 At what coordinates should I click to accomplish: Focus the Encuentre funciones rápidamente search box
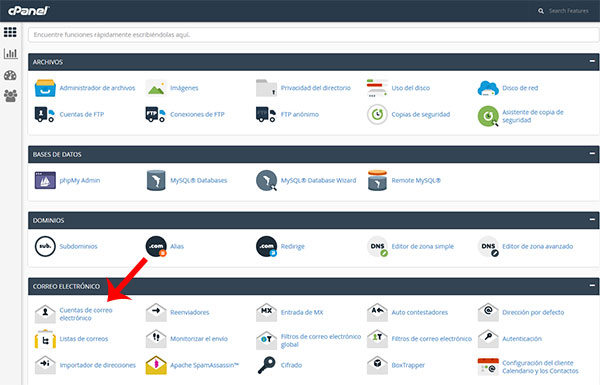pos(313,35)
